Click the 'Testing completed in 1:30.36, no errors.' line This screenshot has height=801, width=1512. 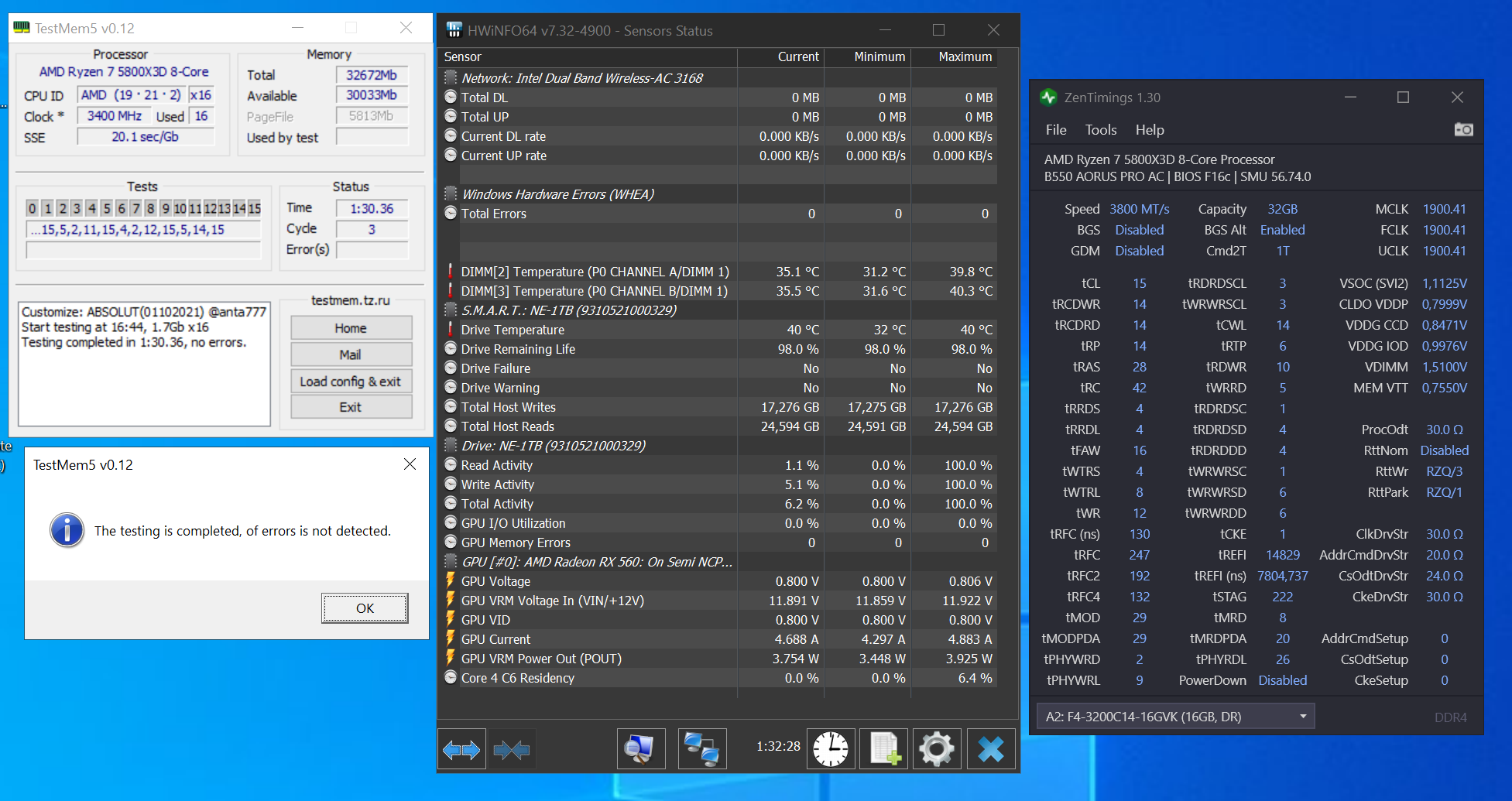coord(134,342)
